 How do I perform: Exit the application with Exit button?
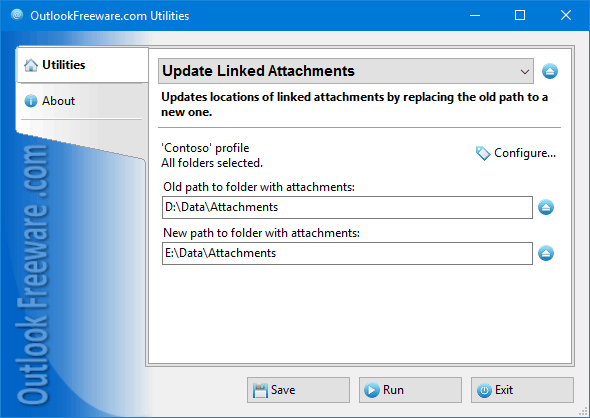coord(522,390)
